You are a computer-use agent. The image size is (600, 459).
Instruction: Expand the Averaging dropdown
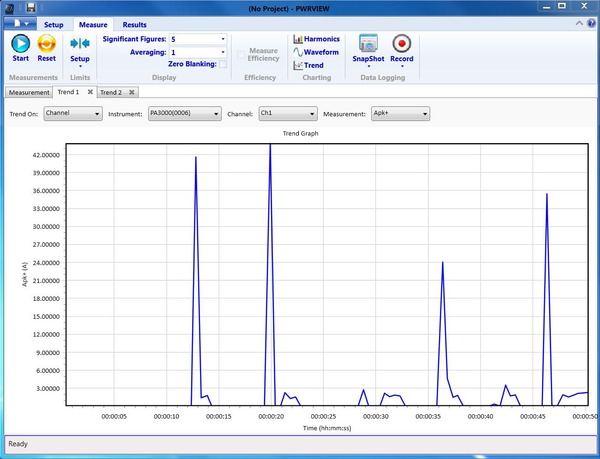[222, 52]
